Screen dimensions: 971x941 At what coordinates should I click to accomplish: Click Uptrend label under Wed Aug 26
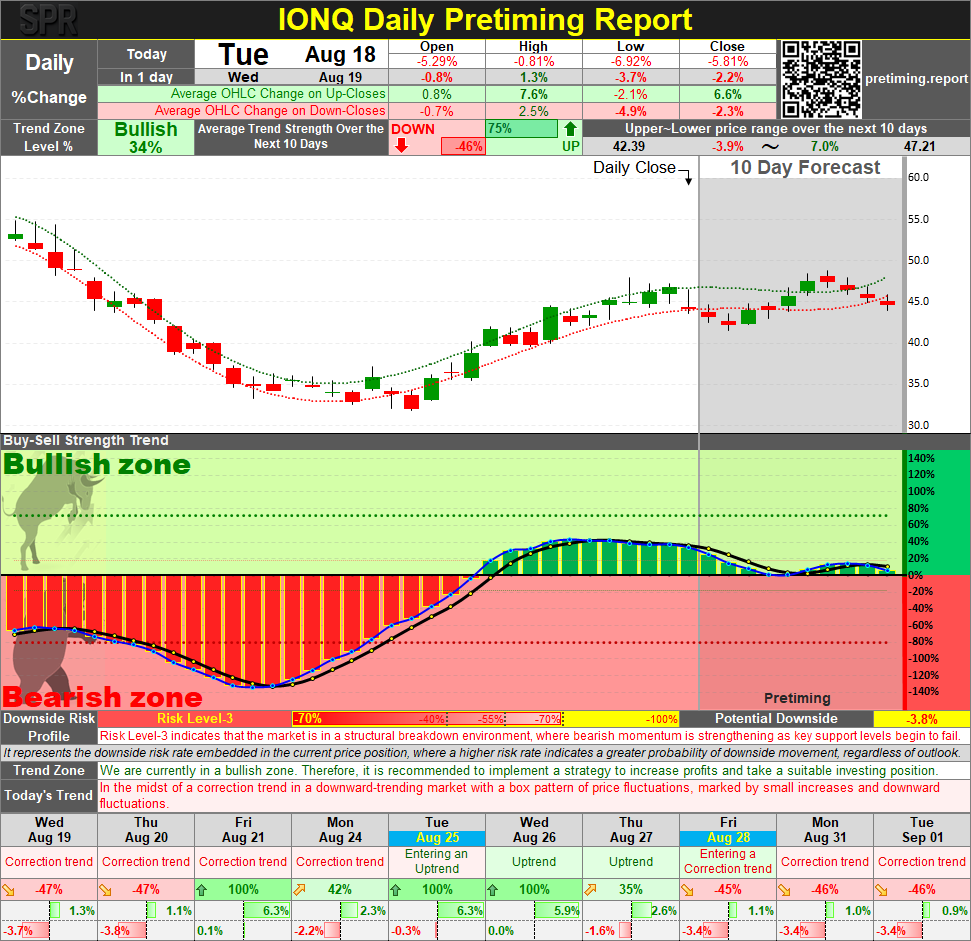coord(534,862)
